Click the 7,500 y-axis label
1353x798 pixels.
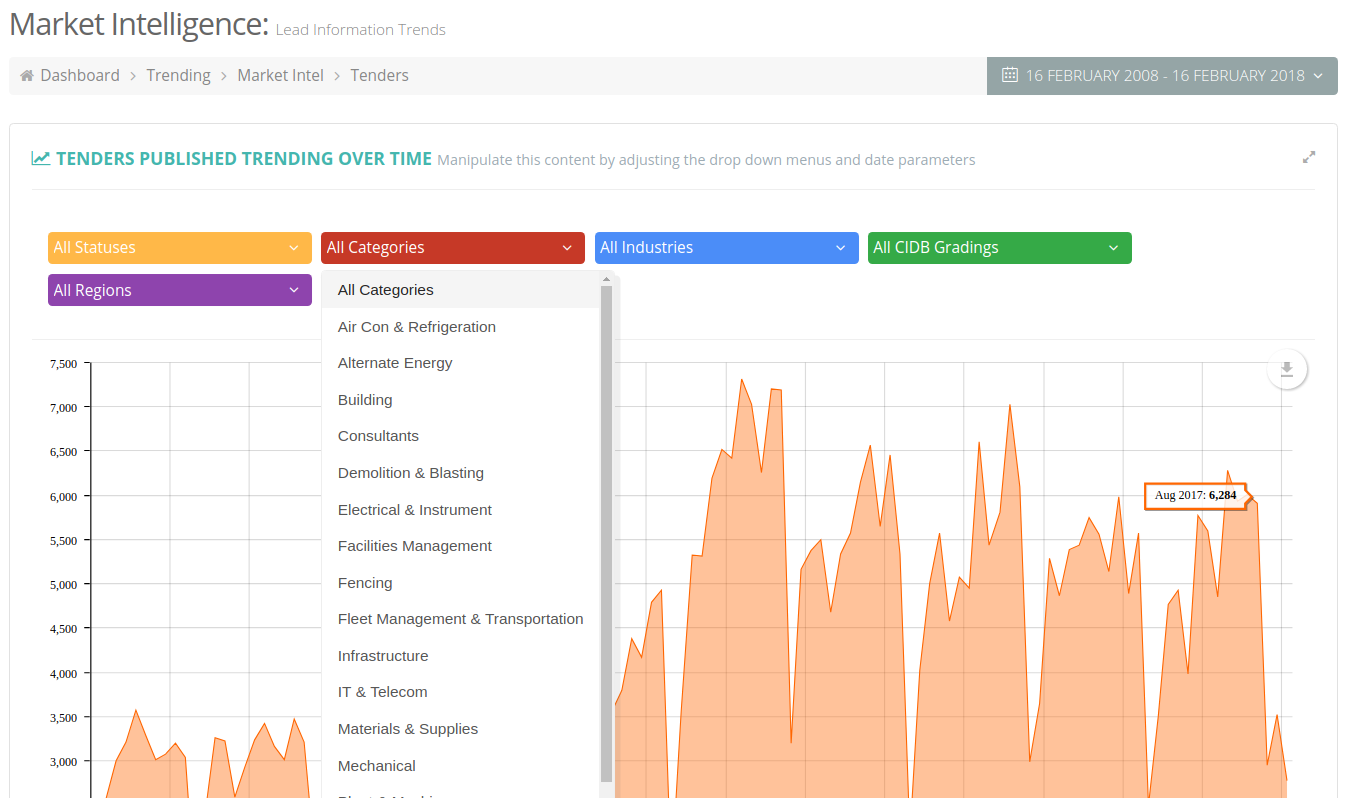click(x=63, y=364)
